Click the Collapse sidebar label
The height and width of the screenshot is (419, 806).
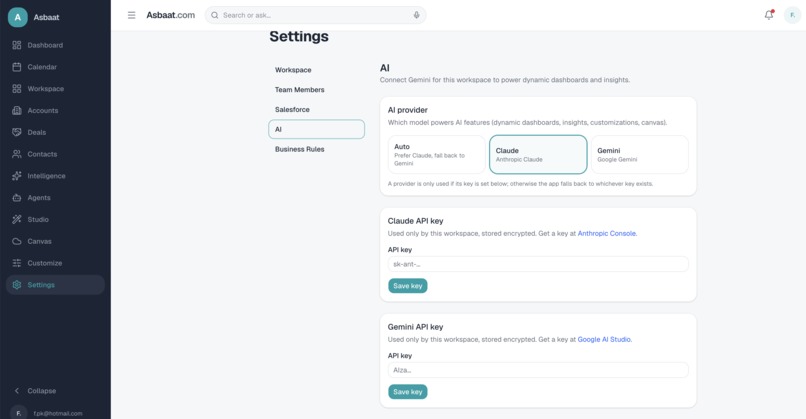coord(42,391)
